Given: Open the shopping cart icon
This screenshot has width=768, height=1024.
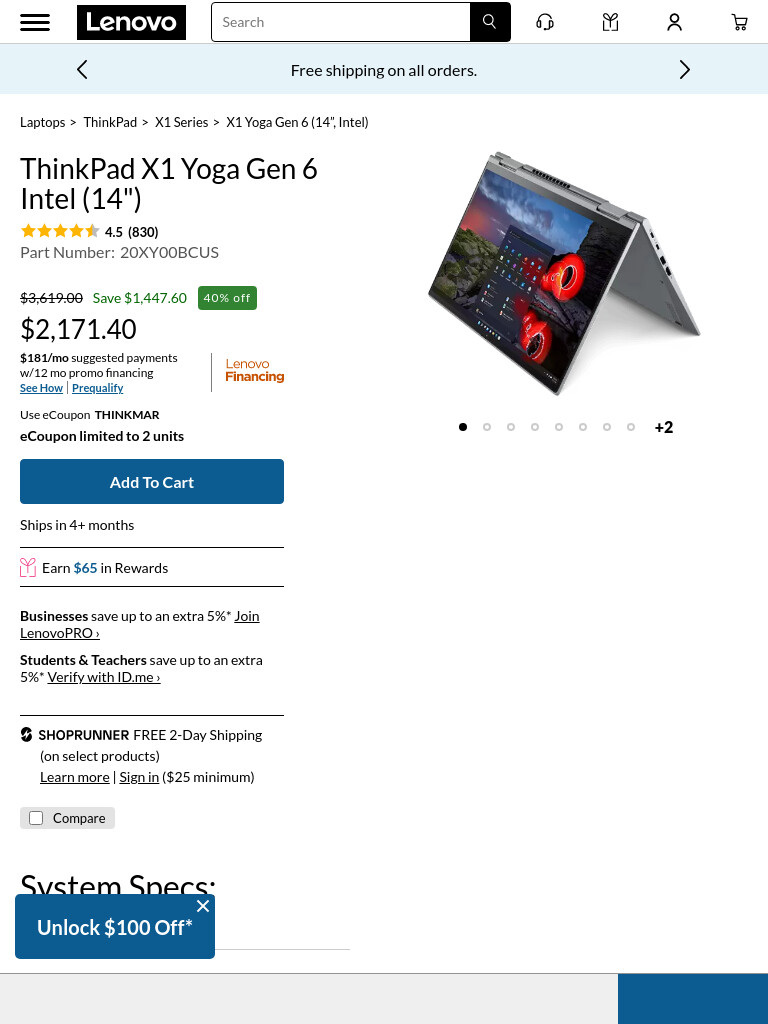Looking at the screenshot, I should (x=739, y=22).
